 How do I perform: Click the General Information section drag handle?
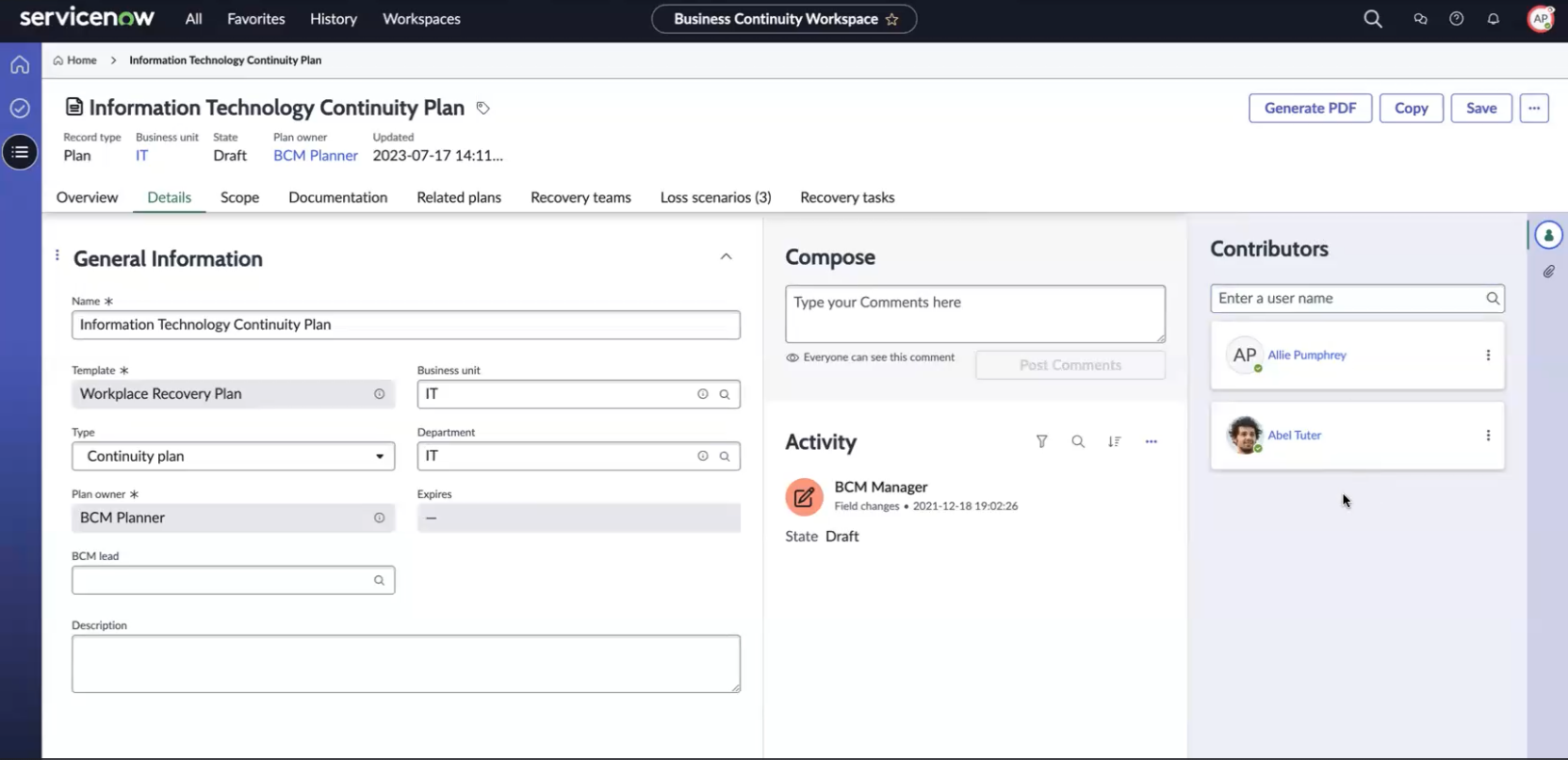coord(57,256)
